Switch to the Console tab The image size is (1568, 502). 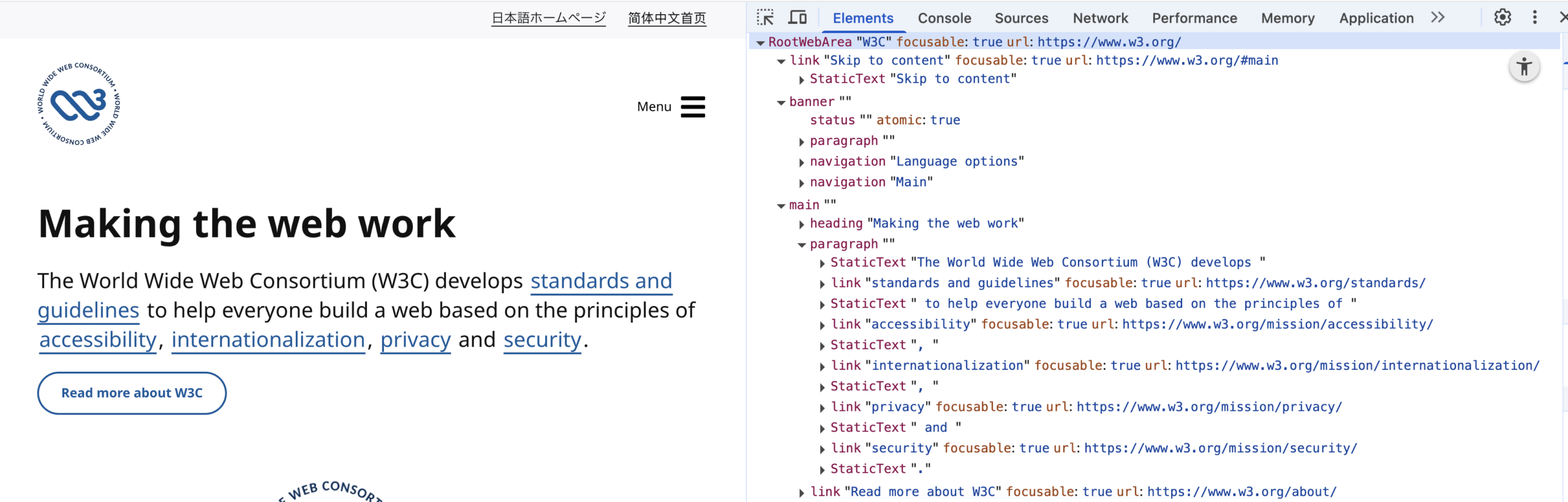click(944, 18)
